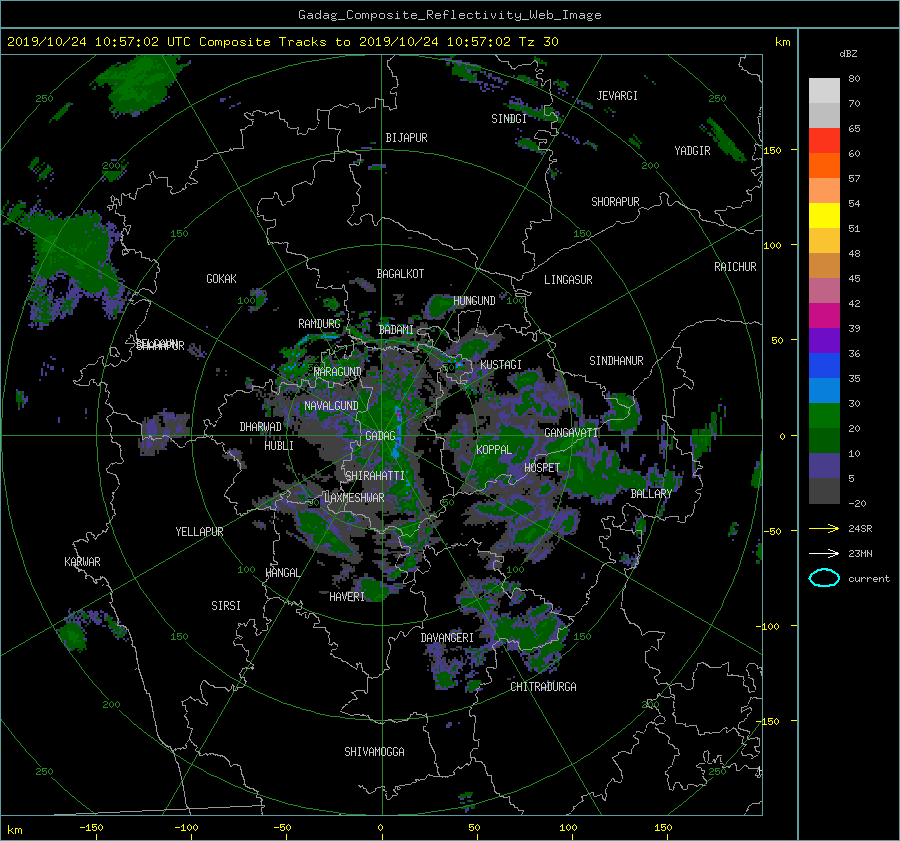900x841 pixels.
Task: Click the KARWAR town label
Action: tap(82, 561)
